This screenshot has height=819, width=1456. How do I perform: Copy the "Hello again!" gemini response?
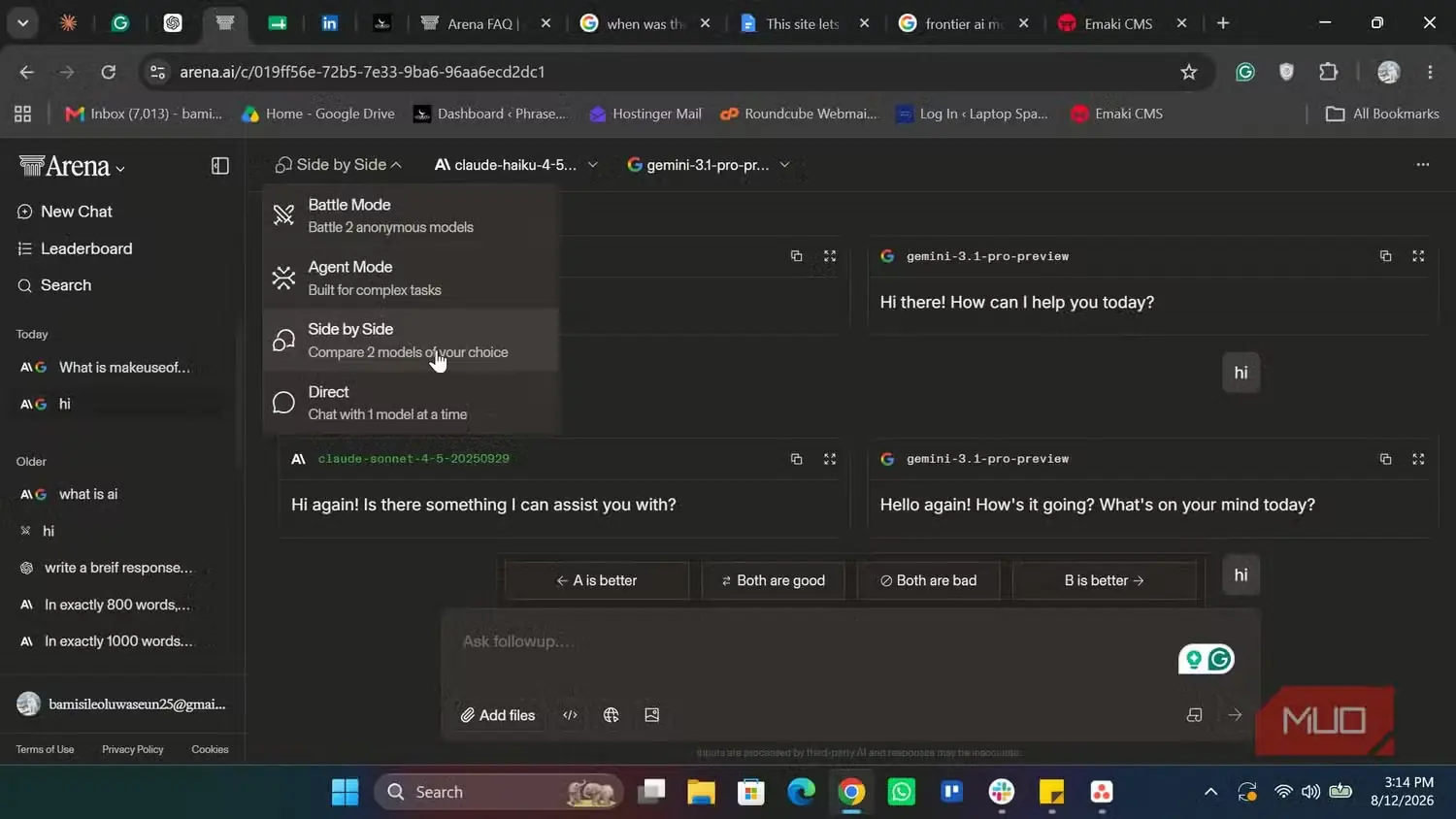pos(1385,459)
